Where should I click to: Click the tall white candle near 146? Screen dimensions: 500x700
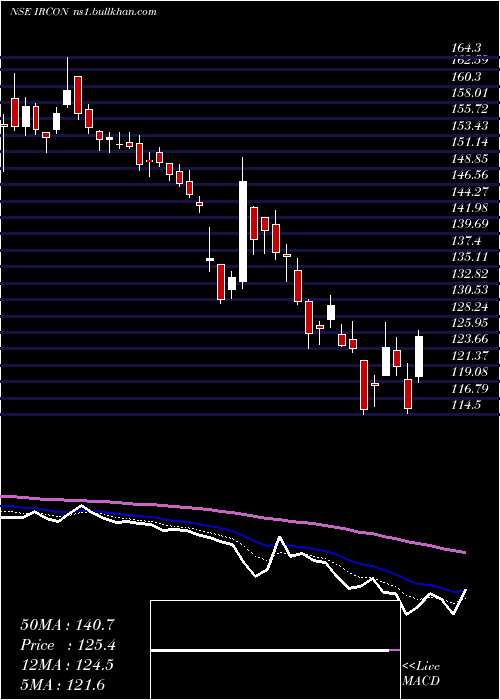coord(243,231)
